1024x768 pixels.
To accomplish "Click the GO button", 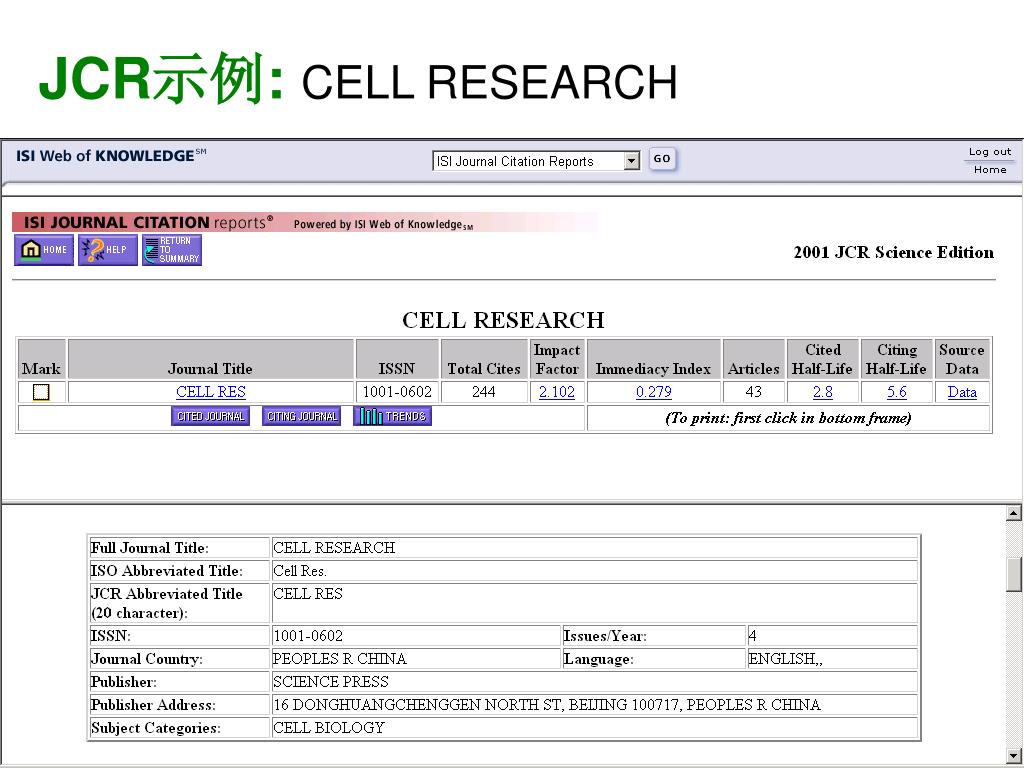I will click(x=662, y=159).
